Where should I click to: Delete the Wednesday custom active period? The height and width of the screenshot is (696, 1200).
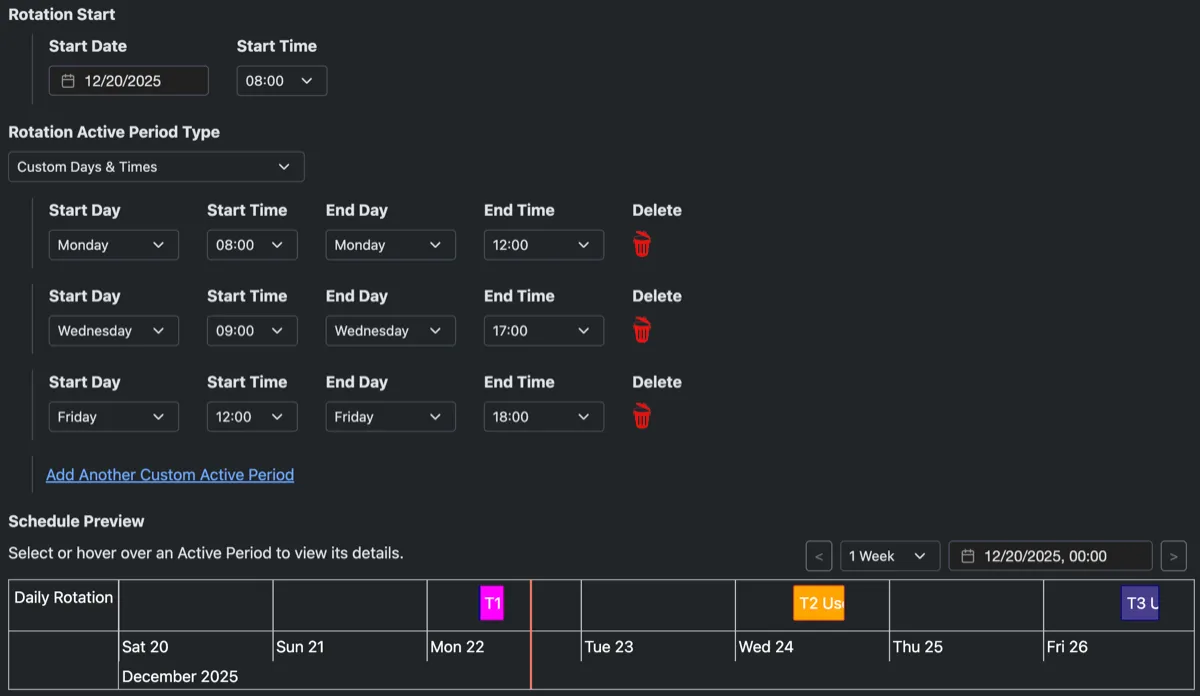click(642, 330)
